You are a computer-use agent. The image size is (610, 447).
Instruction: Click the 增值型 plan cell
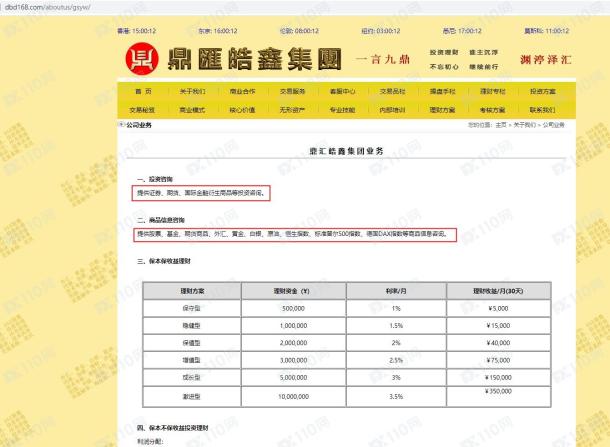click(191, 360)
